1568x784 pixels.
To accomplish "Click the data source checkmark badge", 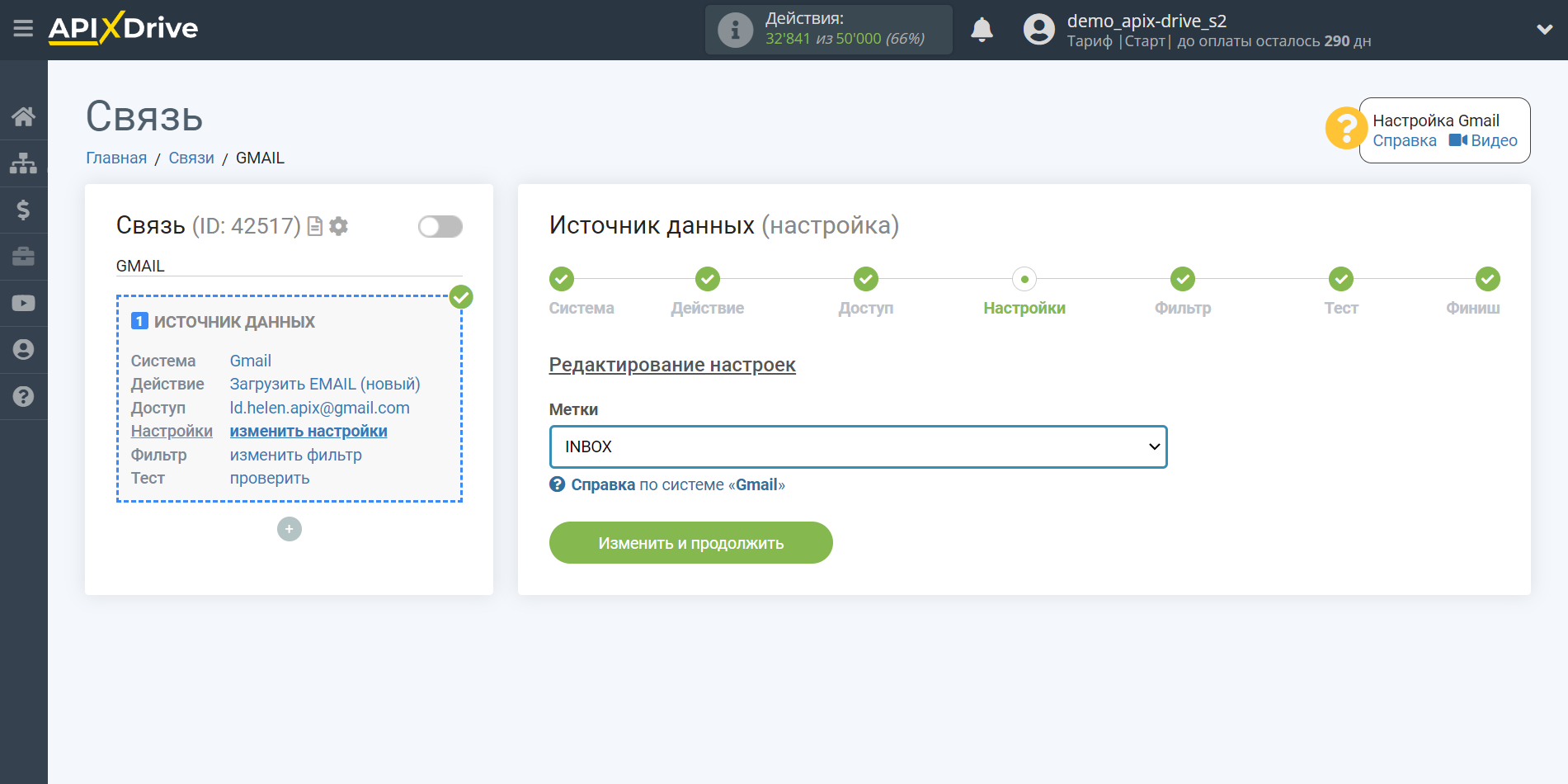I will pyautogui.click(x=461, y=297).
